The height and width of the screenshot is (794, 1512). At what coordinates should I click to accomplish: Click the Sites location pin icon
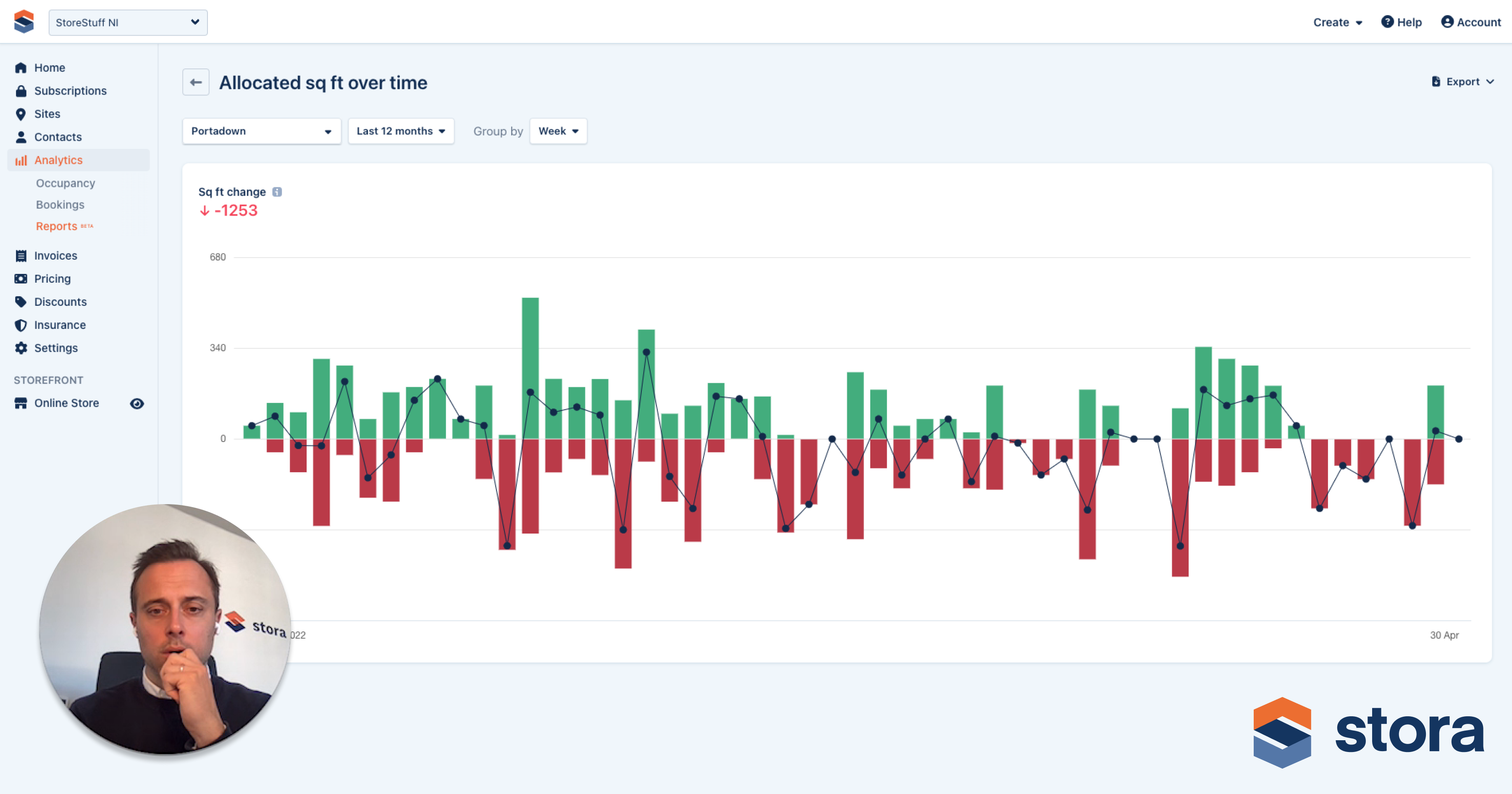21,114
